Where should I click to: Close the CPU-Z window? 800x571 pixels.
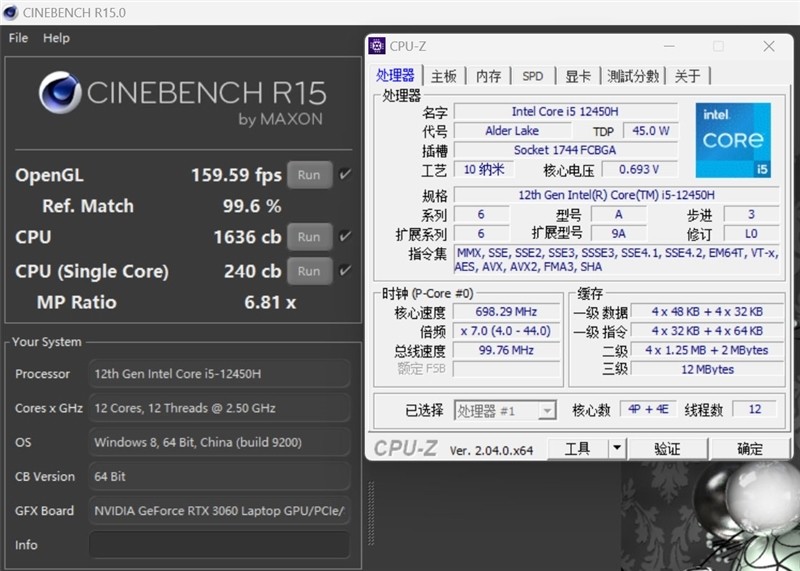coord(768,46)
